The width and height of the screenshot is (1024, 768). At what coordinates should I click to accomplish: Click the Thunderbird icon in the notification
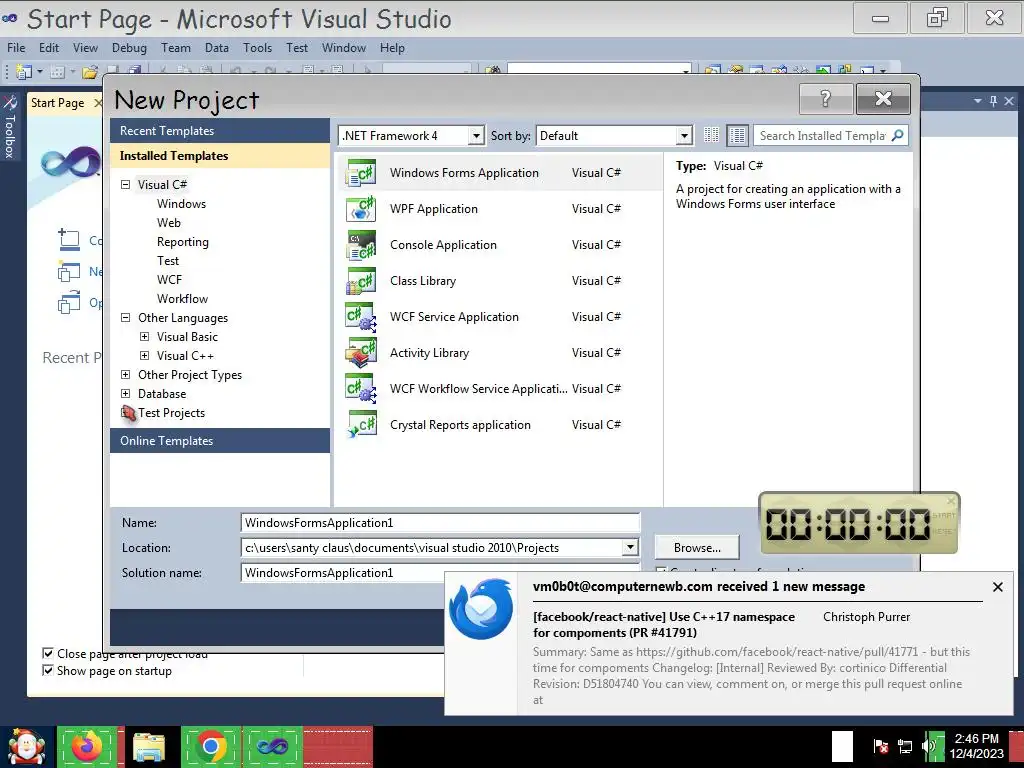[481, 609]
